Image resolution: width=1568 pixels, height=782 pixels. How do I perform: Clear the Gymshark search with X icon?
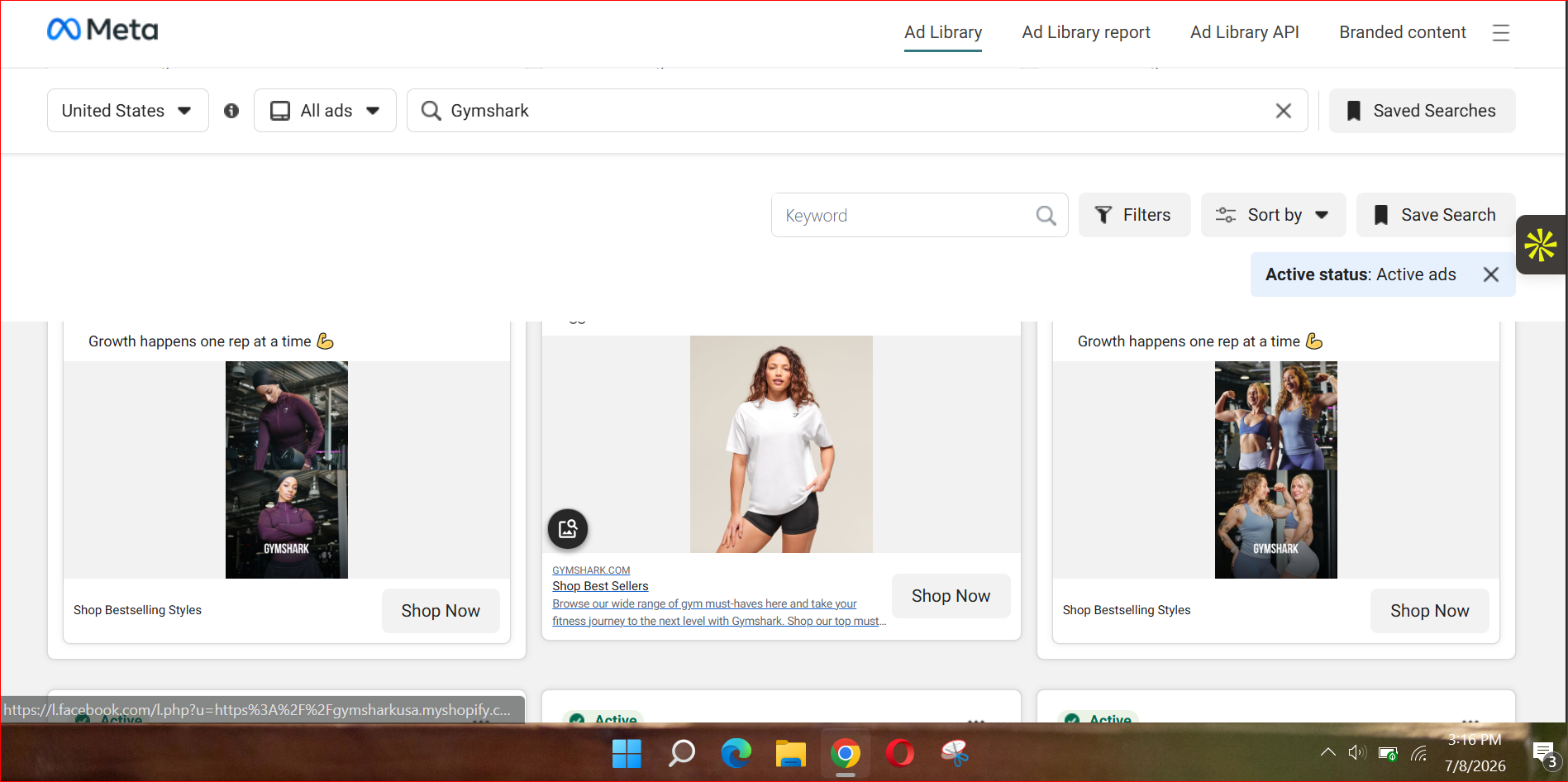pos(1283,111)
